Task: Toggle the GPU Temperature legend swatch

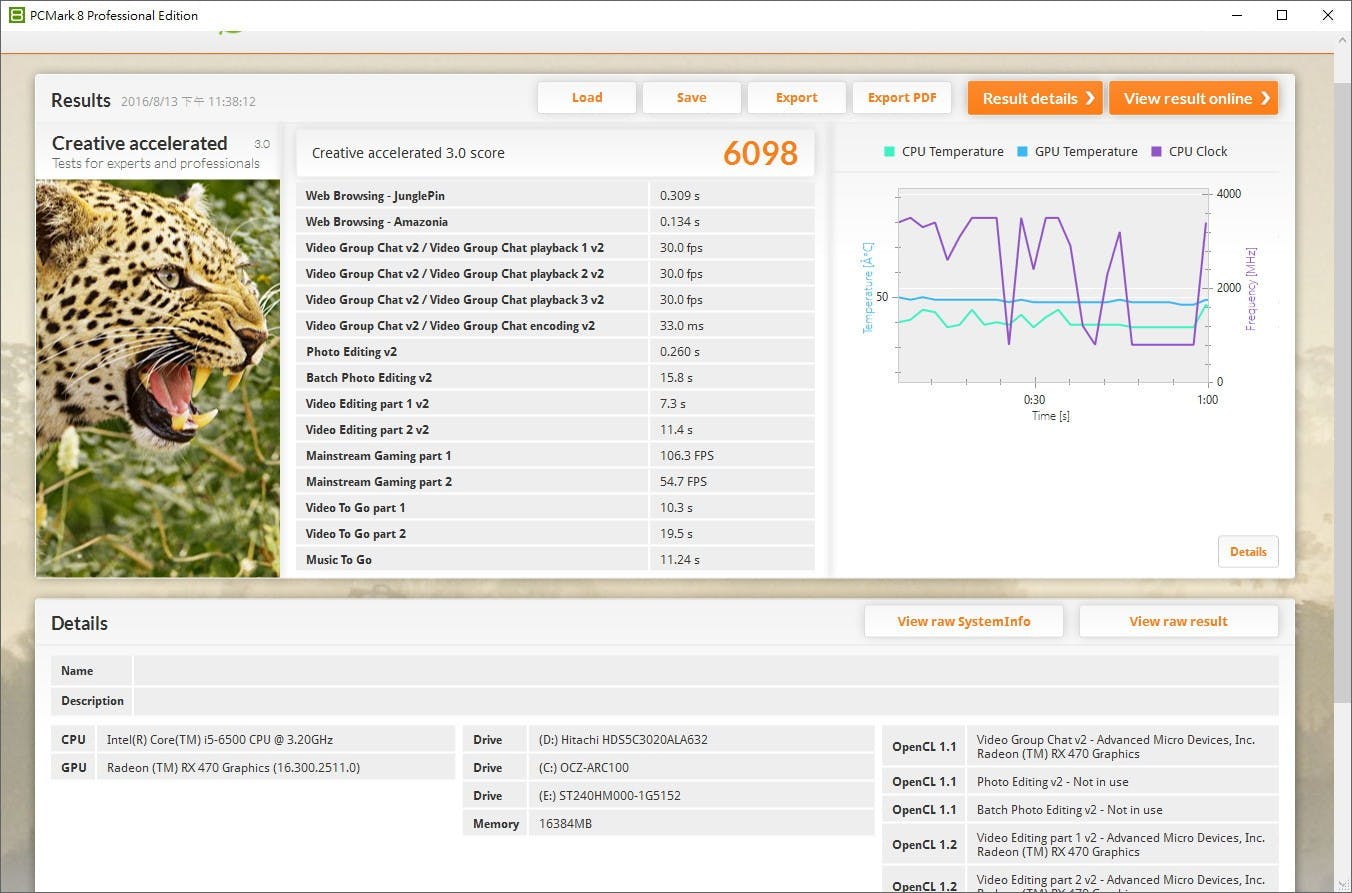Action: click(1022, 152)
